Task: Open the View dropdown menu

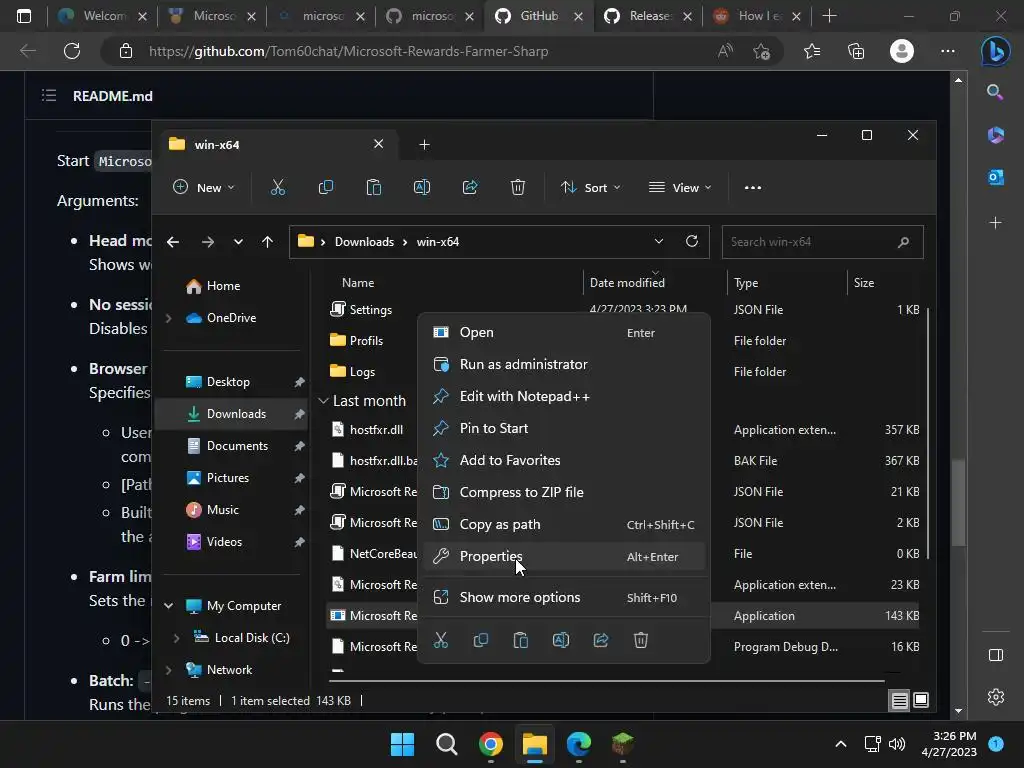Action: [x=680, y=187]
